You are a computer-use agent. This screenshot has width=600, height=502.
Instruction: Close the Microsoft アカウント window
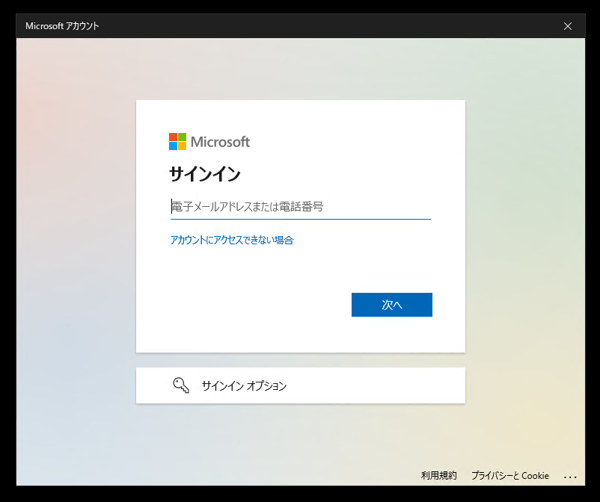point(567,26)
